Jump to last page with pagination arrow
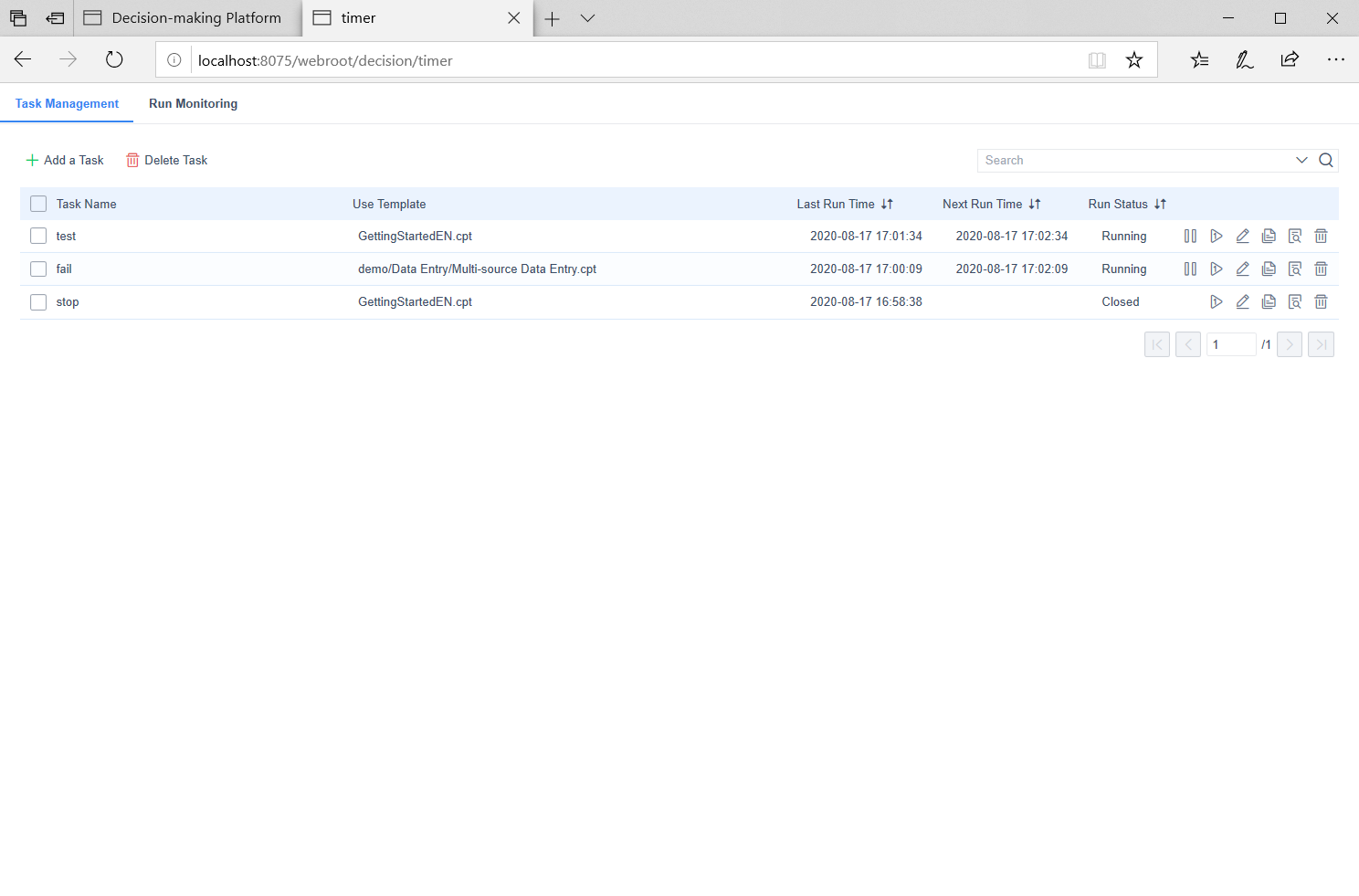1359x896 pixels. pos(1321,344)
